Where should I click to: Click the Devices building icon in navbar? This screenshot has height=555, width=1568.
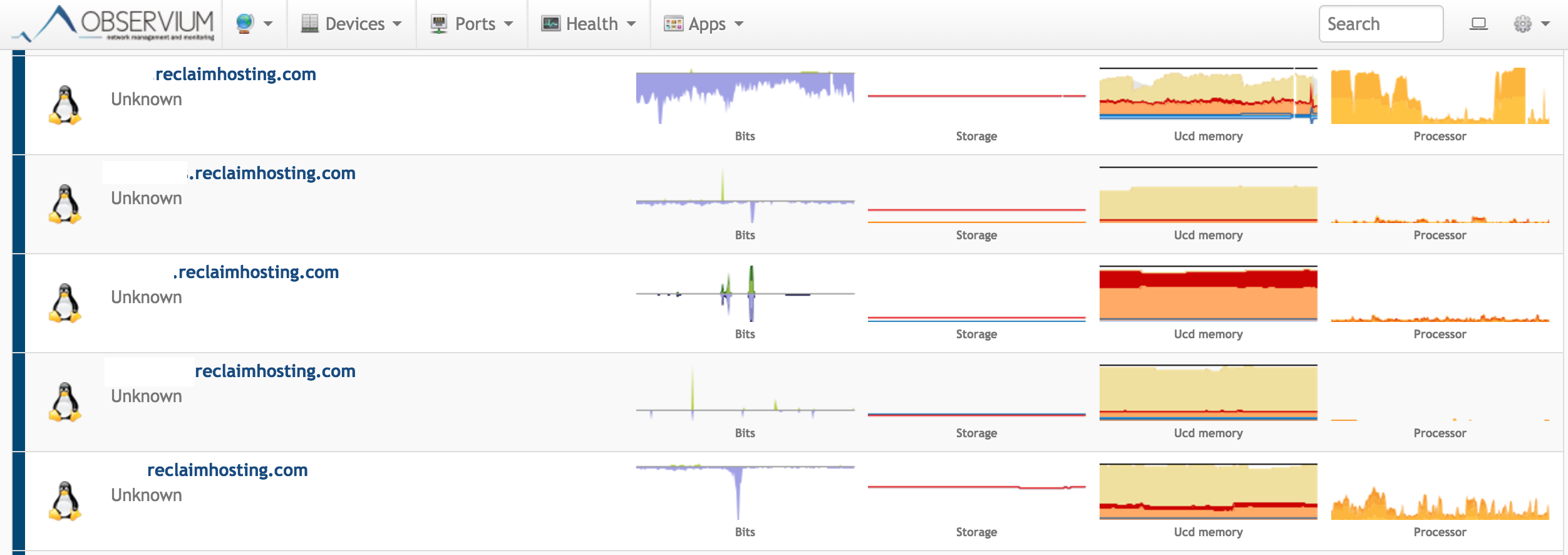tap(309, 24)
